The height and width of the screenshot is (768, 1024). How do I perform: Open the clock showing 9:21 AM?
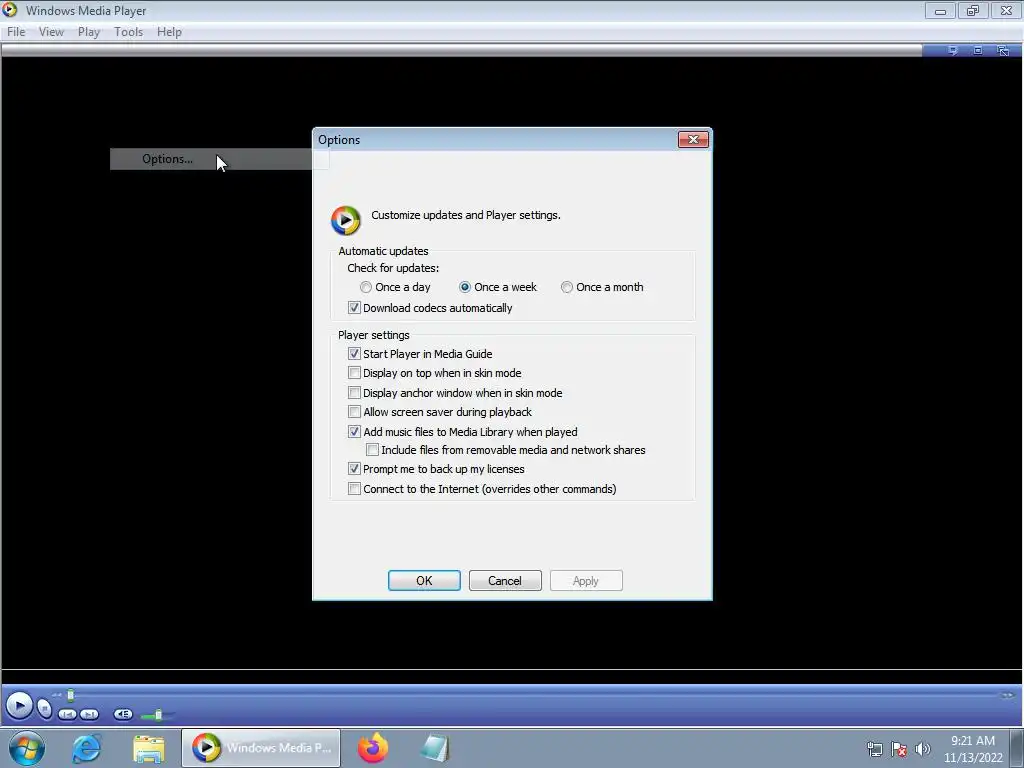pyautogui.click(x=972, y=749)
